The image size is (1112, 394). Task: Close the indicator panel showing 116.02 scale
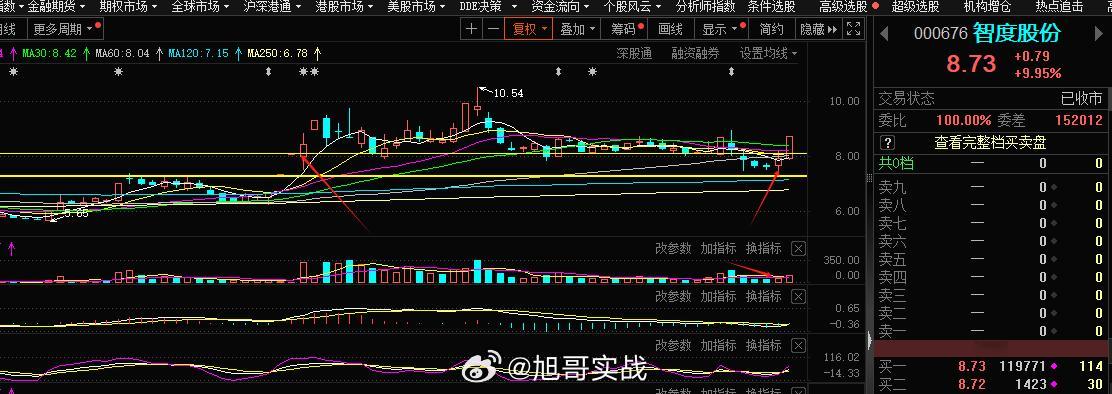(x=799, y=346)
